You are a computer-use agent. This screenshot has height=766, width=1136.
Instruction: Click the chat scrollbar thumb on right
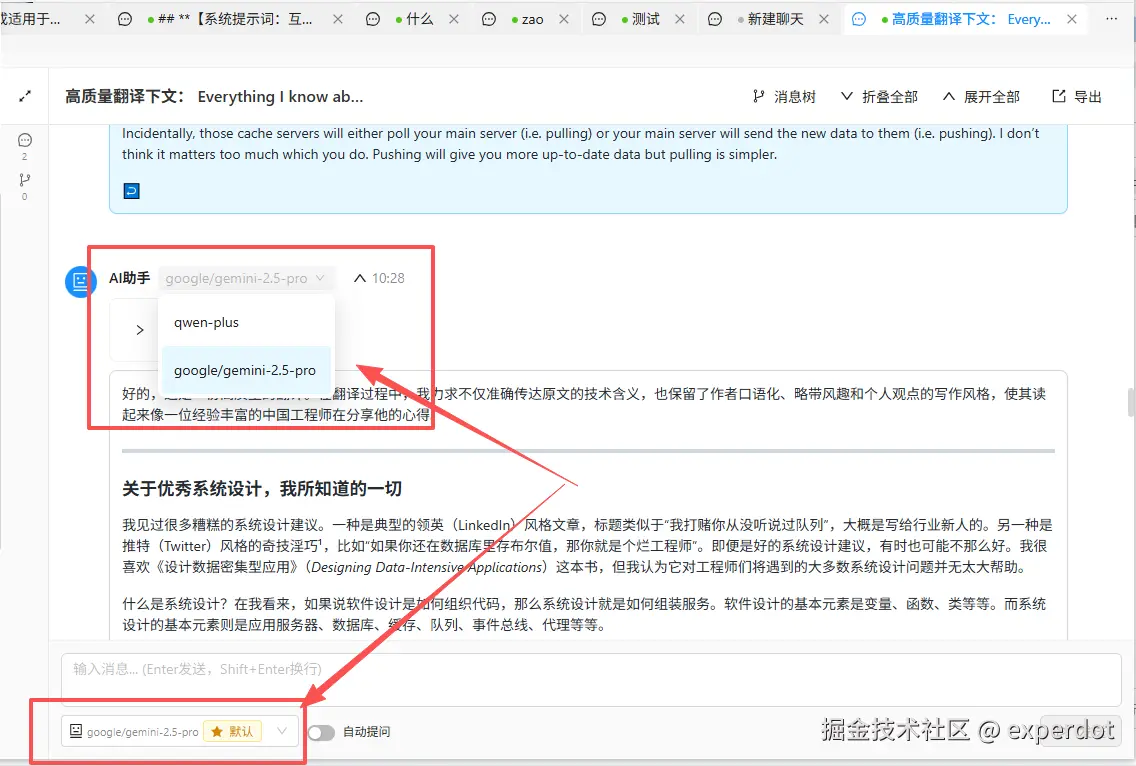[x=1131, y=402]
